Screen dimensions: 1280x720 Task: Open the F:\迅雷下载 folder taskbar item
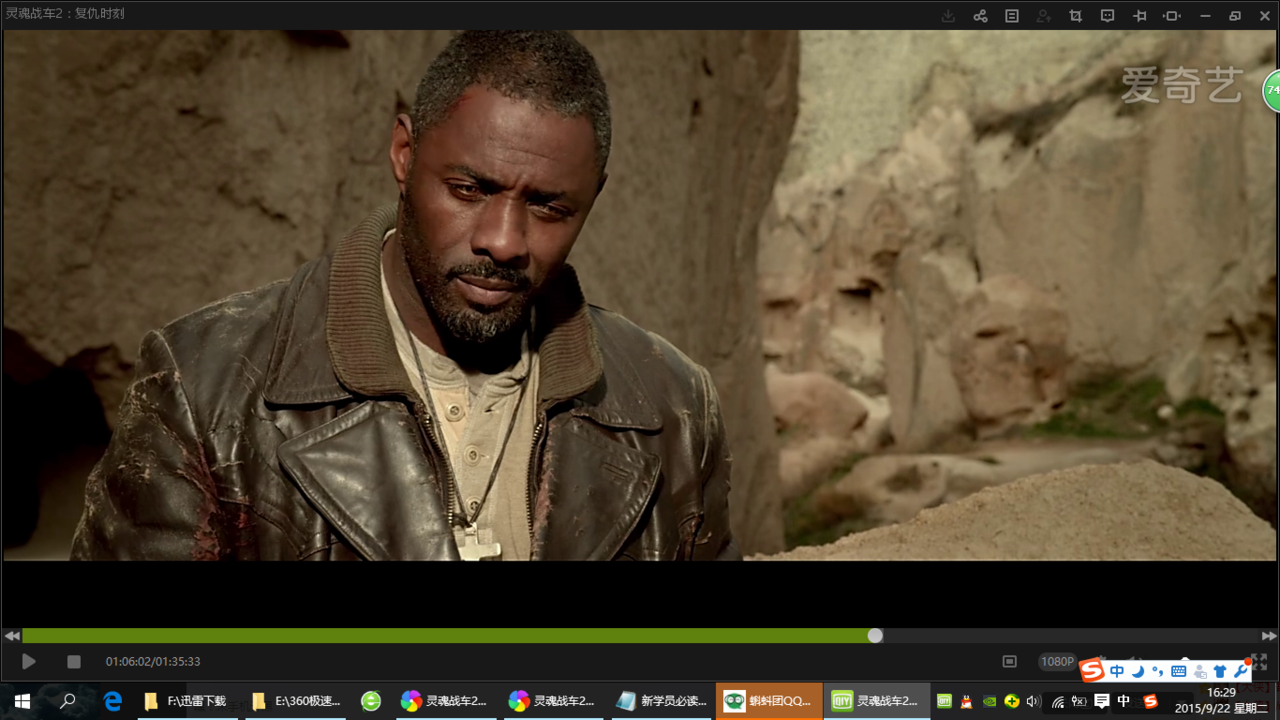pos(185,701)
